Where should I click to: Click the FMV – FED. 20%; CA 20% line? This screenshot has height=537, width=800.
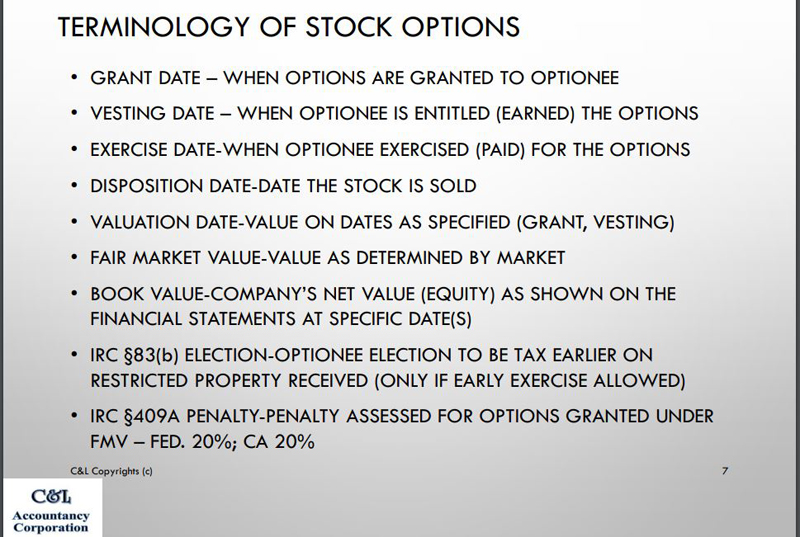[x=202, y=442]
